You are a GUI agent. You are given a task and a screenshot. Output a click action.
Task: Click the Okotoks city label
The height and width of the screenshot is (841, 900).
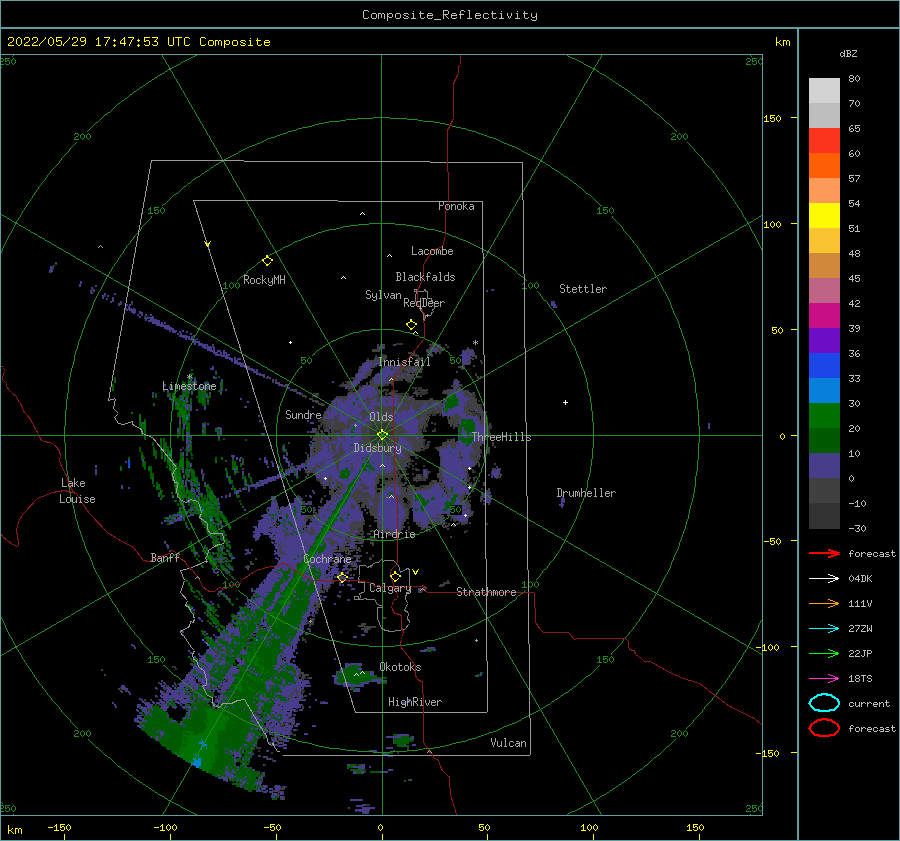click(x=400, y=667)
